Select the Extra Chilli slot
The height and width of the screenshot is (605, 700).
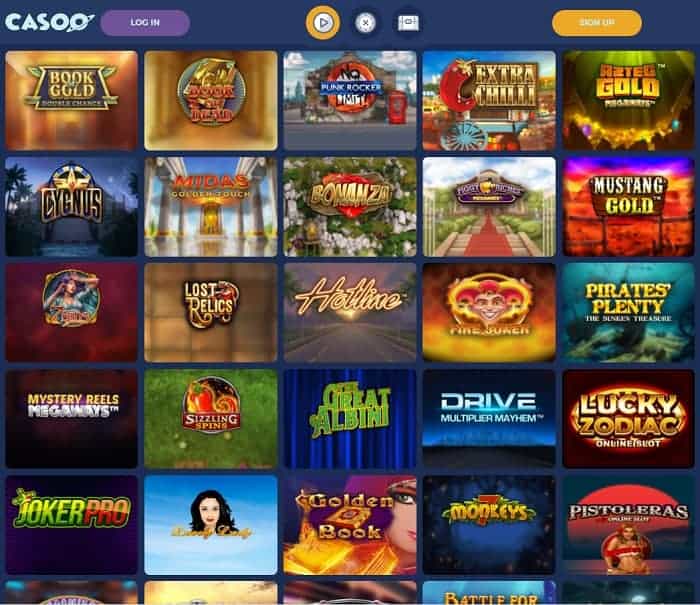point(489,100)
